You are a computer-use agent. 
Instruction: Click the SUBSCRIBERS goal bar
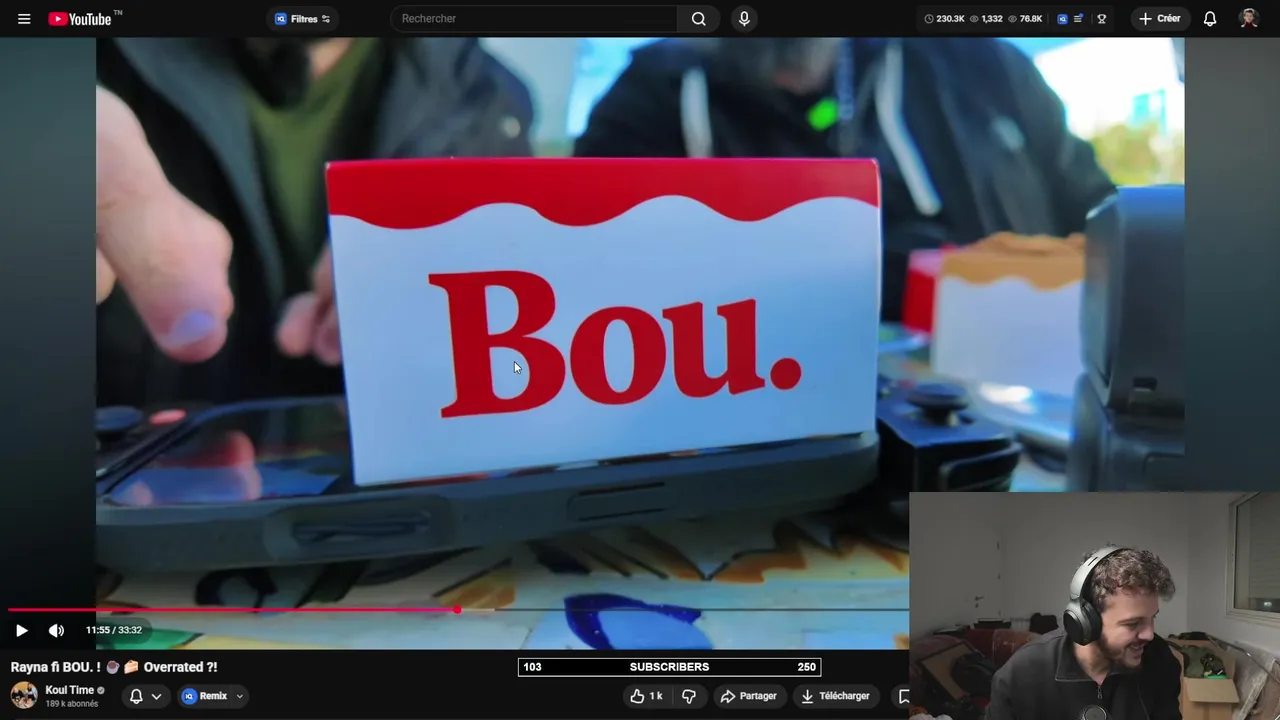pyautogui.click(x=669, y=667)
